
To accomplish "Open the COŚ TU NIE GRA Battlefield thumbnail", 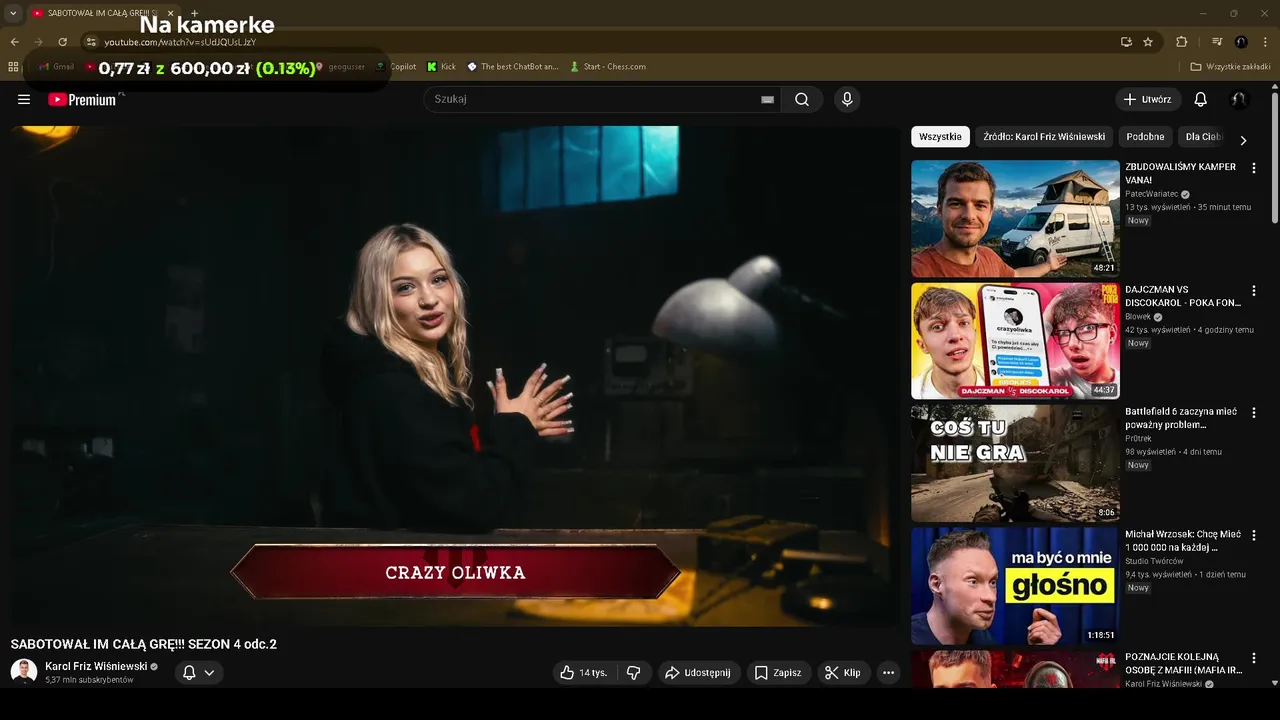I will 1015,464.
